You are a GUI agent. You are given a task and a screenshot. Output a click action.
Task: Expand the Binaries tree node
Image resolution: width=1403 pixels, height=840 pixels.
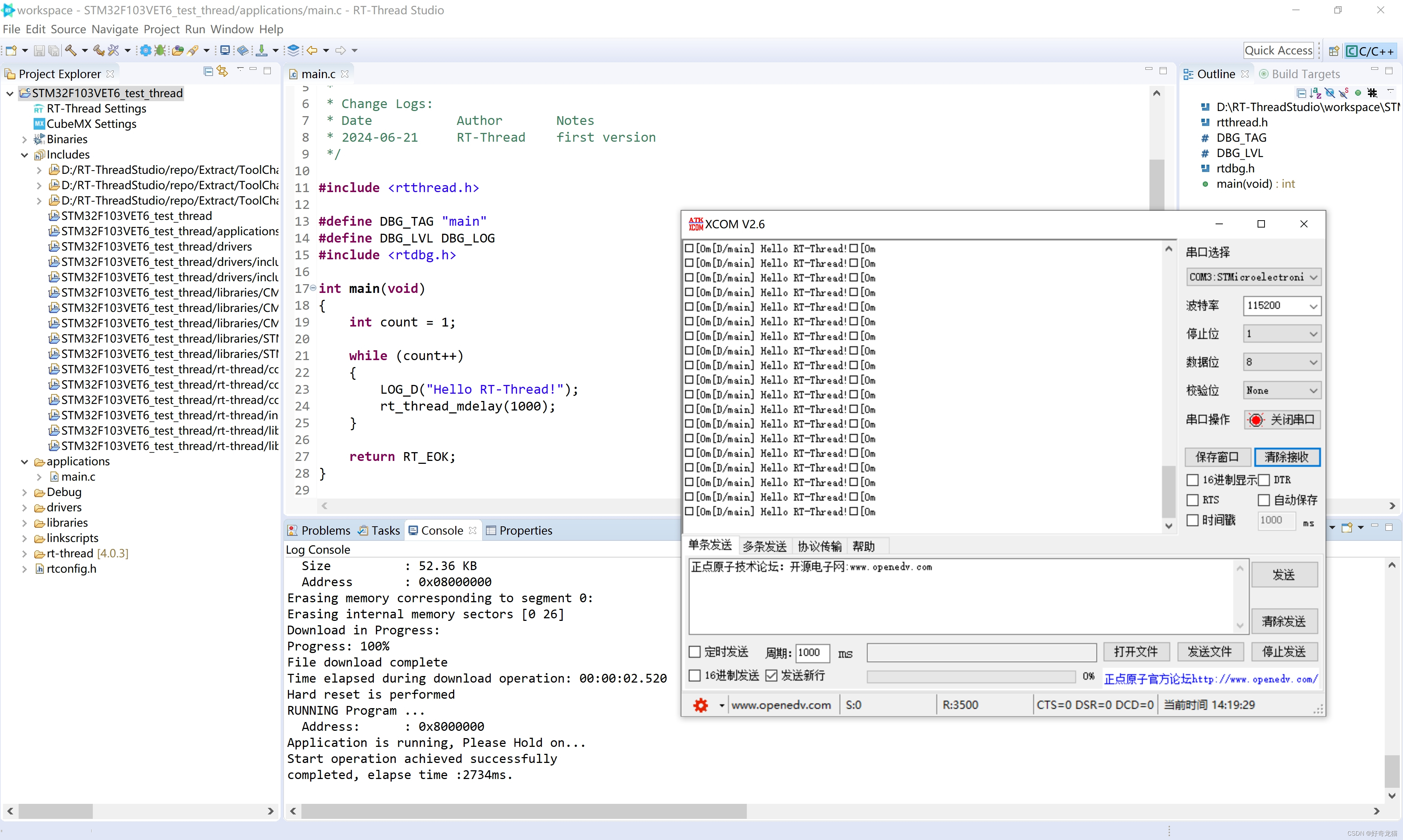[x=24, y=139]
